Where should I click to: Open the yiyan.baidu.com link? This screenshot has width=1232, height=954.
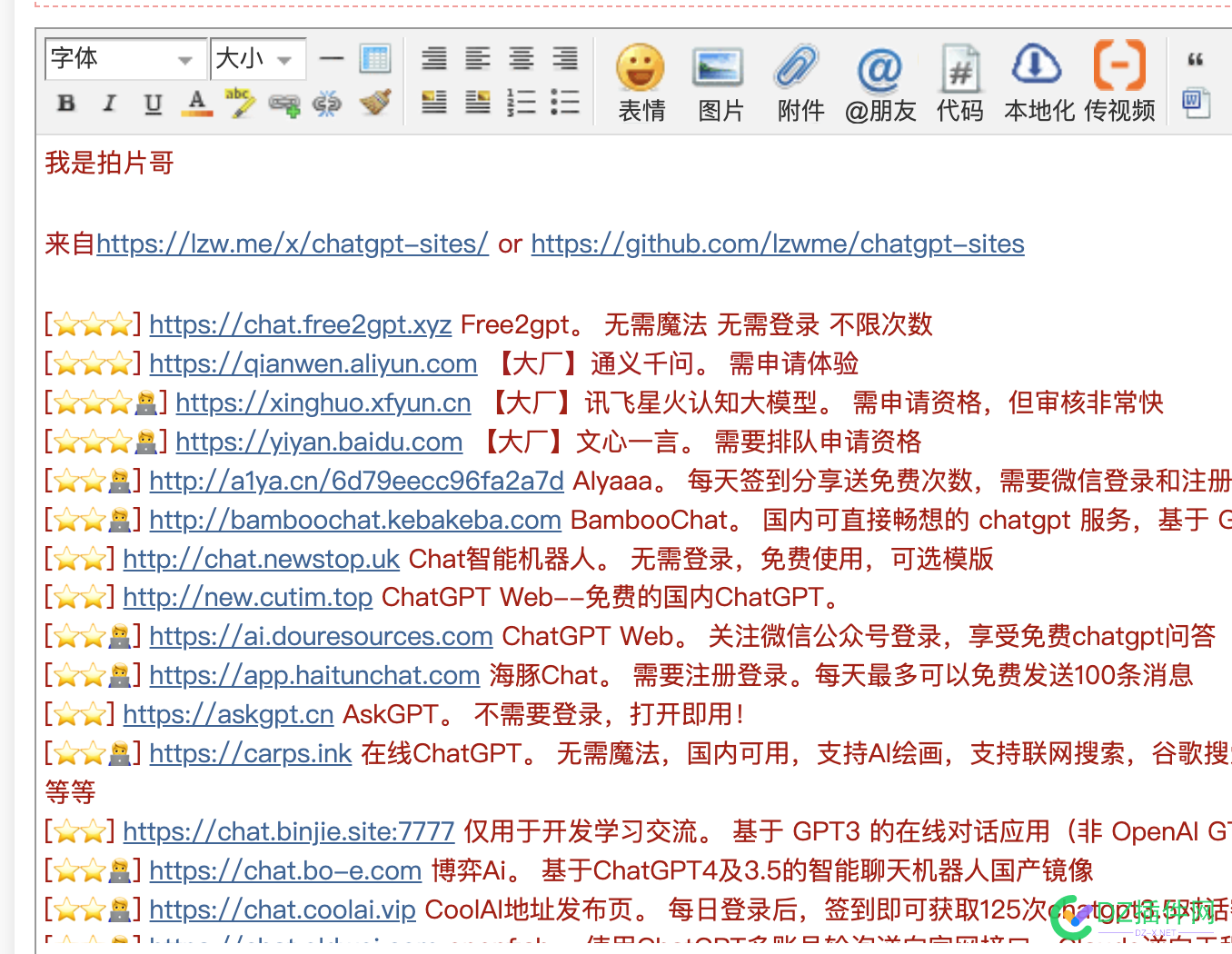click(319, 442)
